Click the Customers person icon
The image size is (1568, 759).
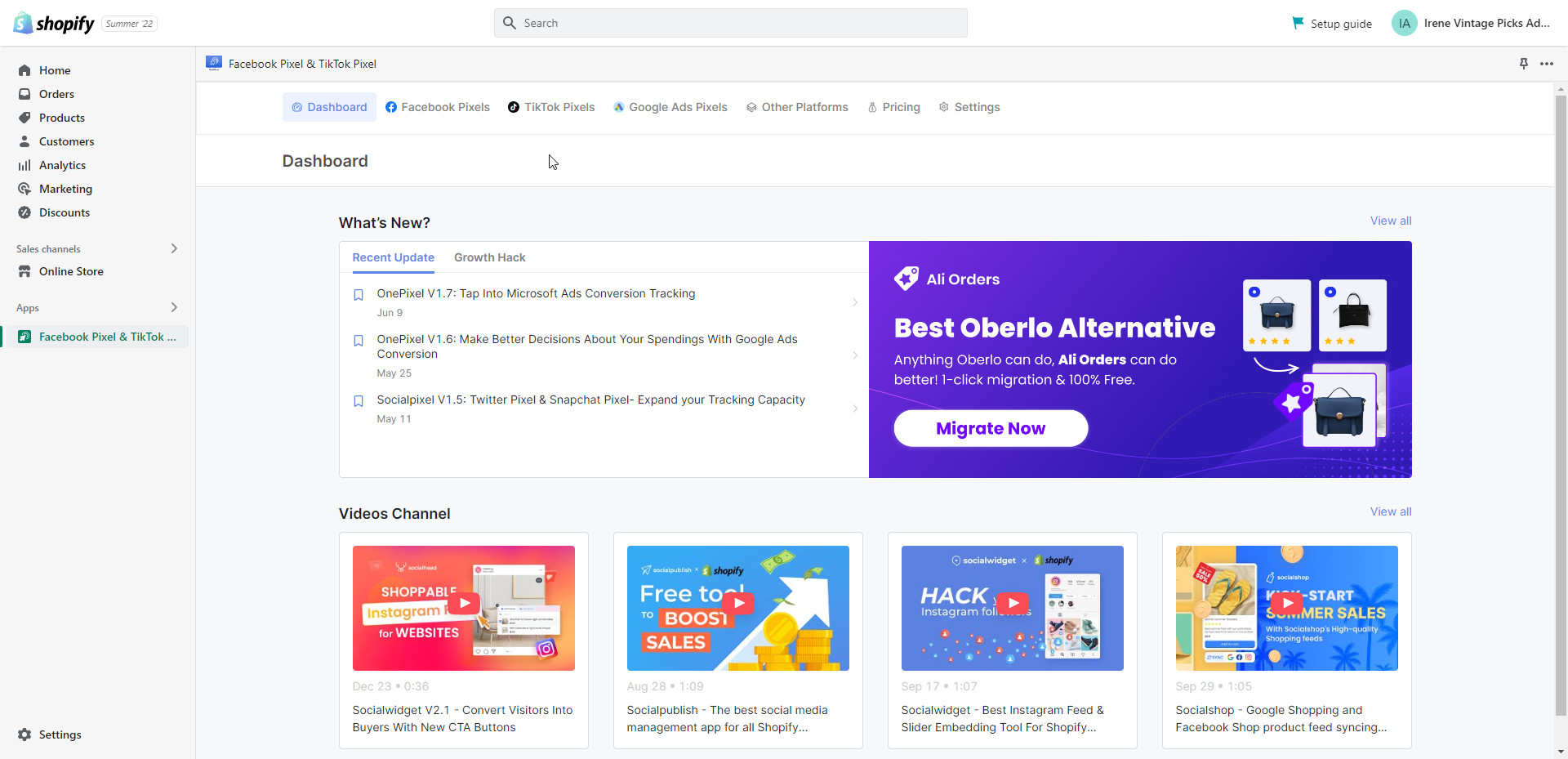coord(24,141)
